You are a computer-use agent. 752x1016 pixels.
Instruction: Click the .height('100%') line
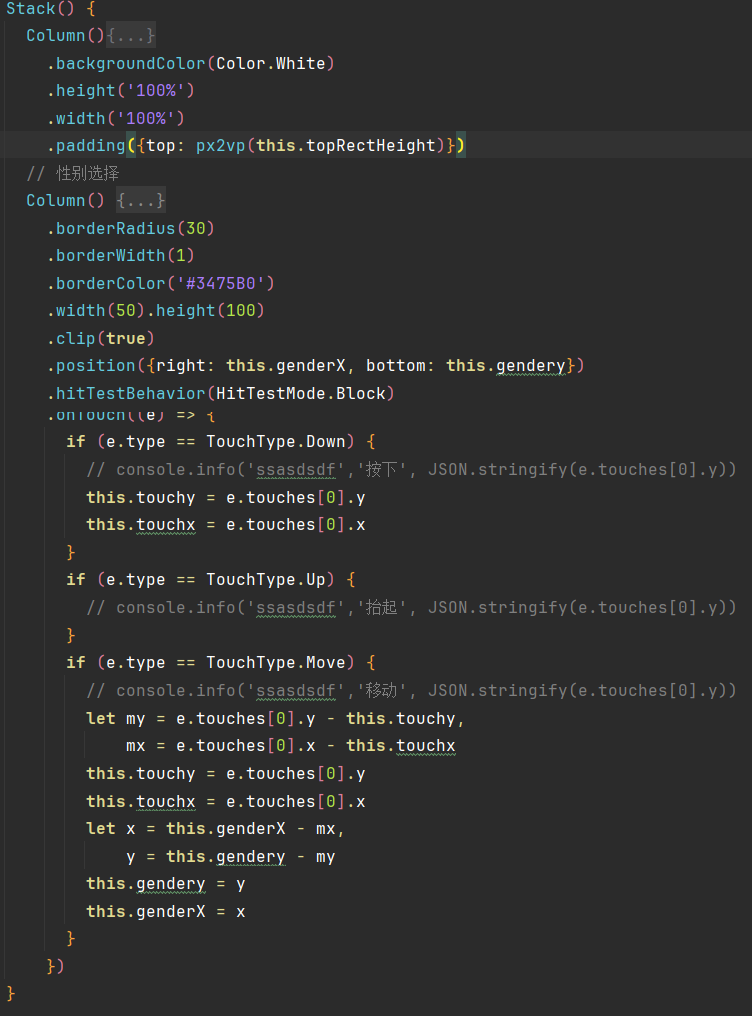tap(120, 91)
